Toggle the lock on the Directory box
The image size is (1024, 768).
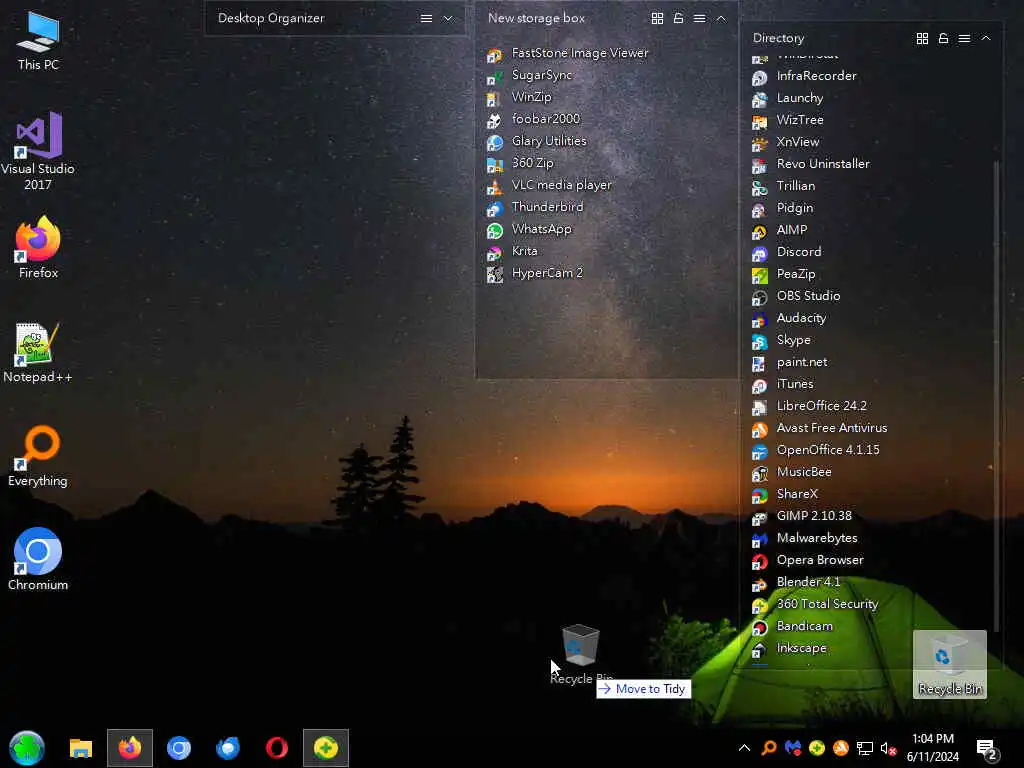943,39
